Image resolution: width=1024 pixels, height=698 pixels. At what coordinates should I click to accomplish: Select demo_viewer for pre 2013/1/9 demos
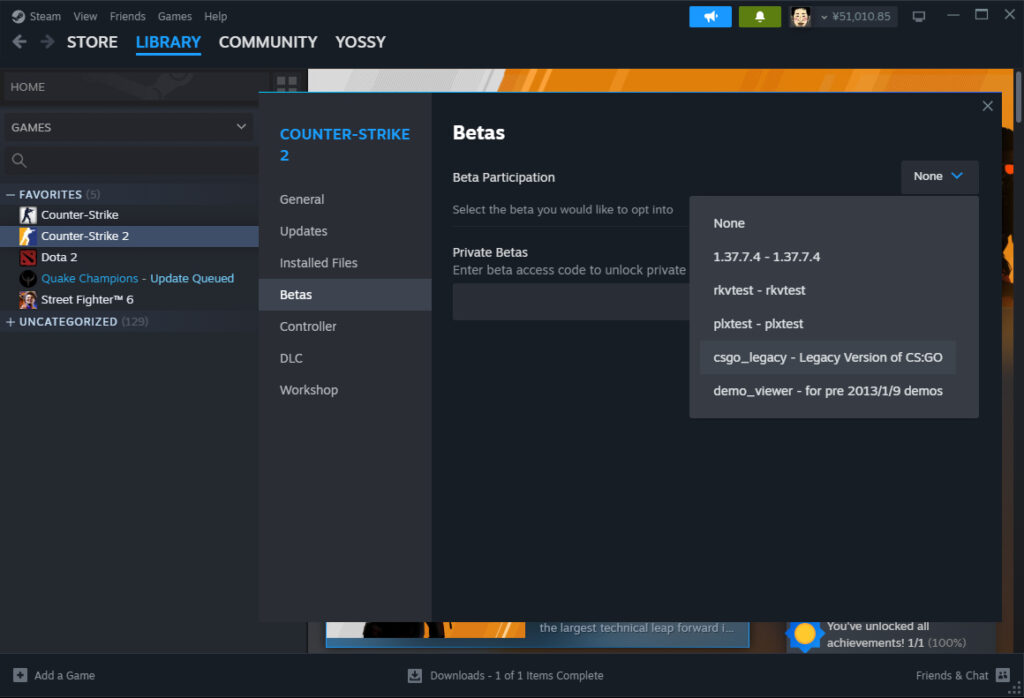[x=827, y=391]
